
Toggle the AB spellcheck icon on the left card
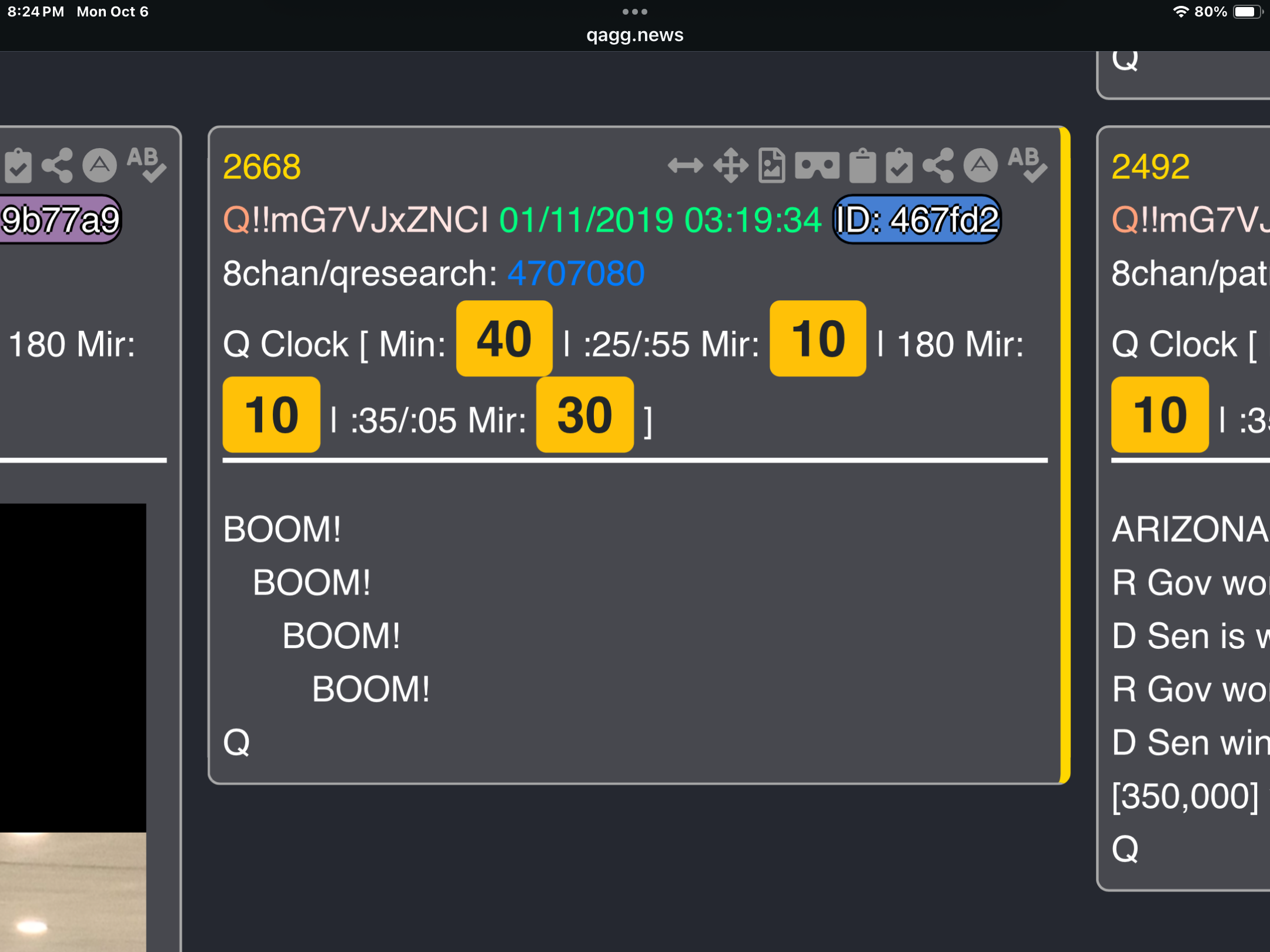[146, 165]
